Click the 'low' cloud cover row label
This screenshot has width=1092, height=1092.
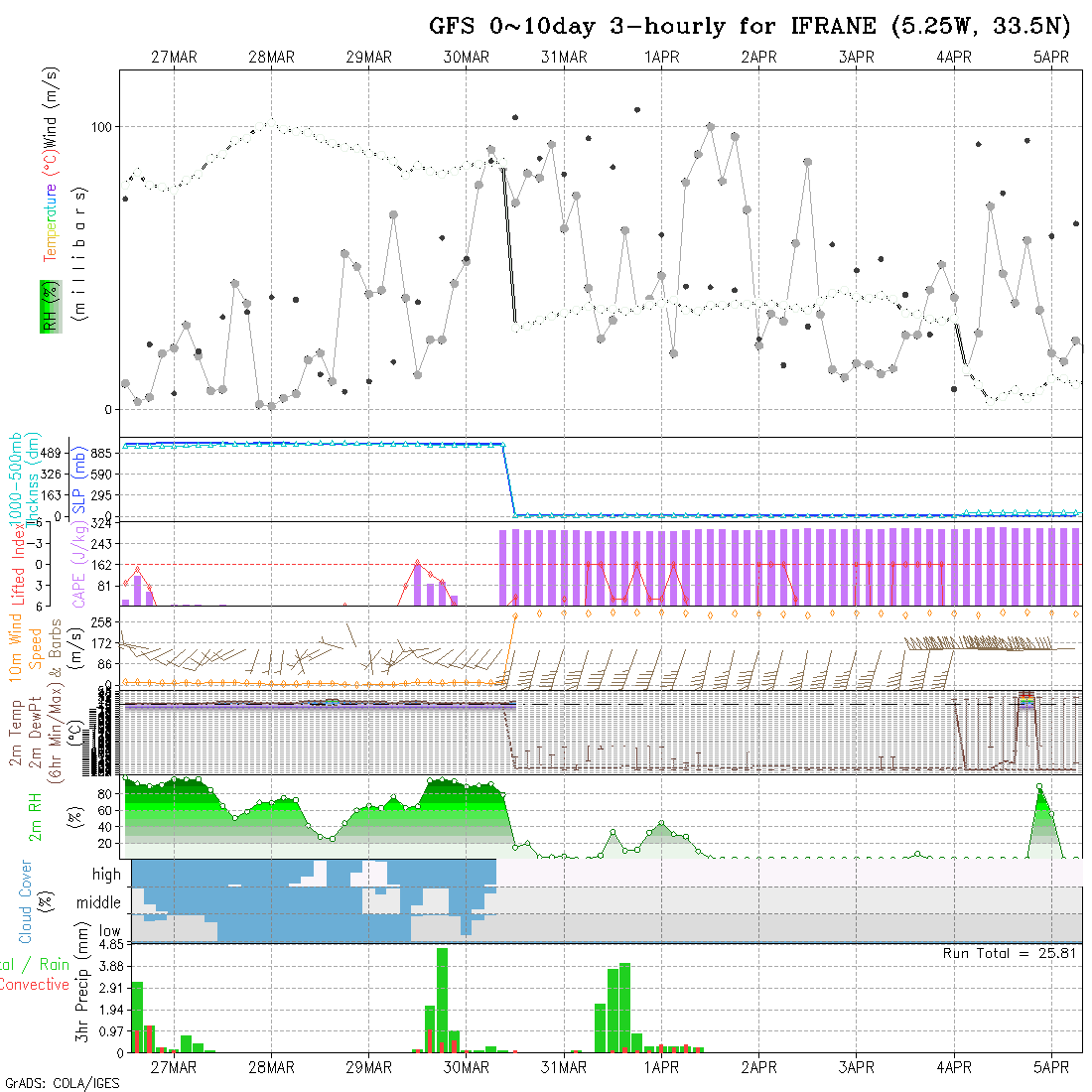(109, 931)
